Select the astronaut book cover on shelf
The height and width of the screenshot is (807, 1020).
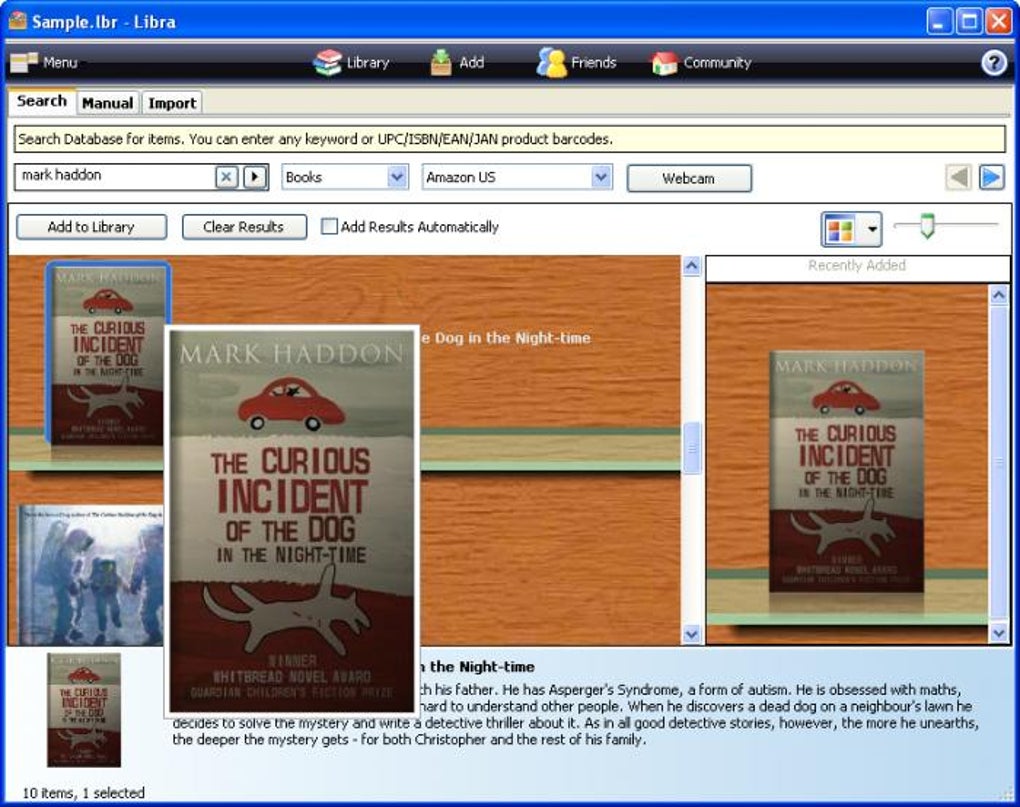90,575
